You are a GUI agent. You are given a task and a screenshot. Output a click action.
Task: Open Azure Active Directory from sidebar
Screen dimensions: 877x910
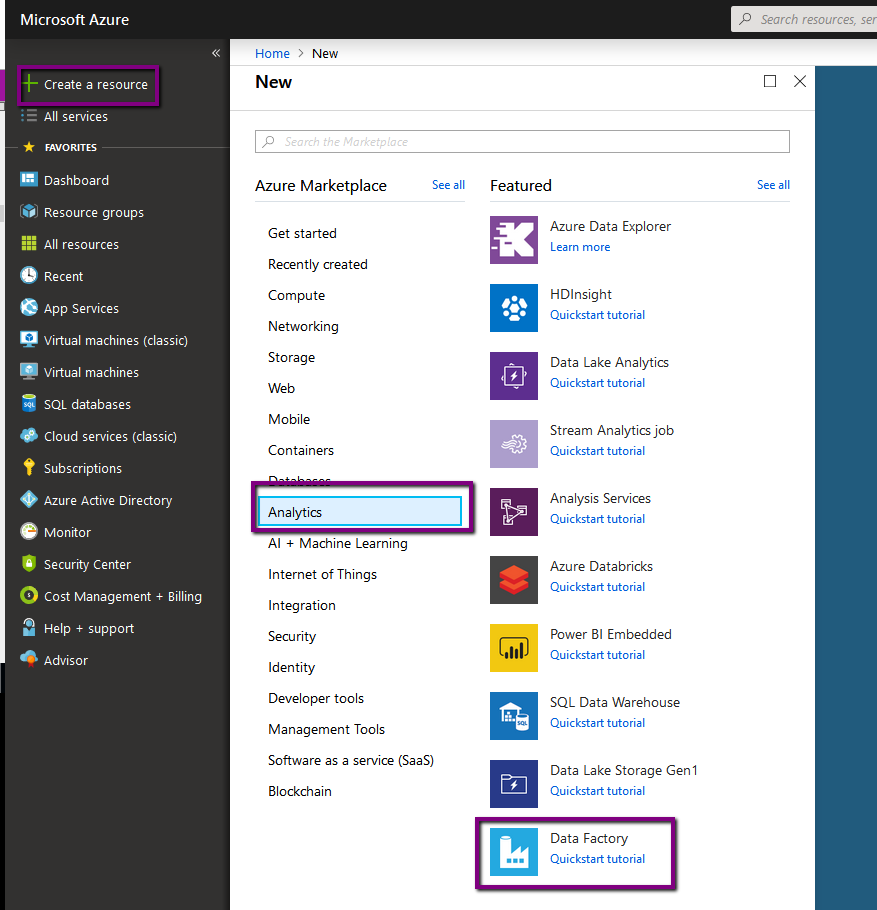[x=108, y=500]
